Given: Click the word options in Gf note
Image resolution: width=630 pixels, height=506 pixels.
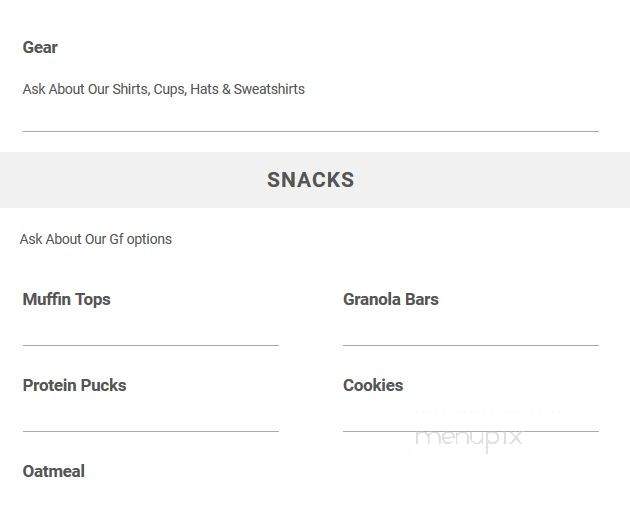Looking at the screenshot, I should pos(149,240).
